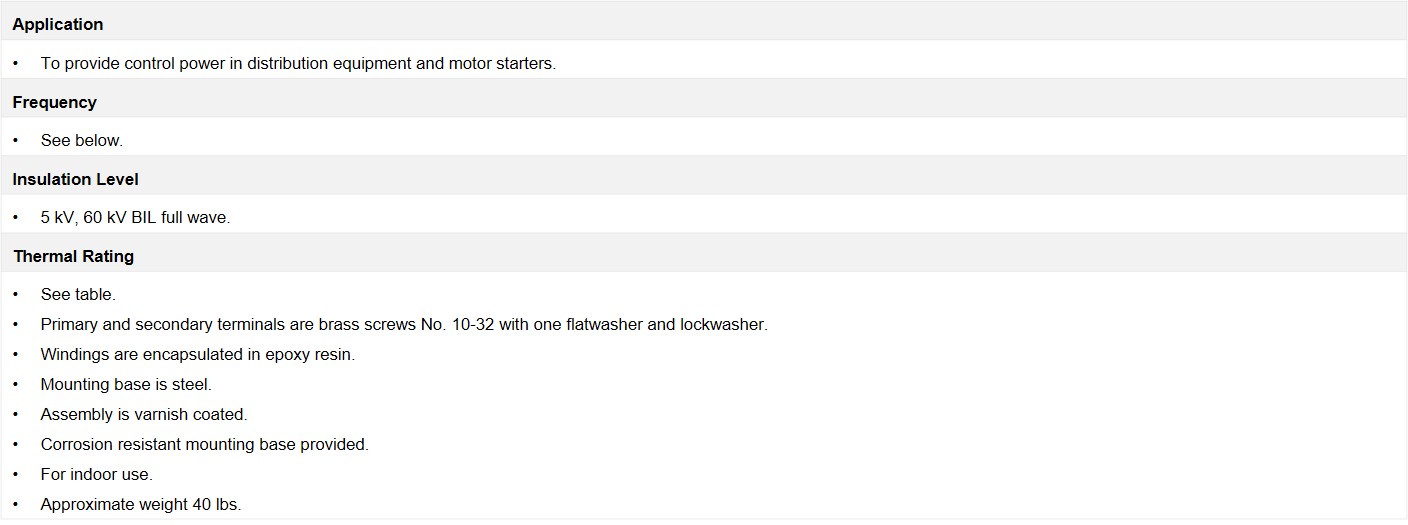
Task: Click the 'See table.' item
Action: [78, 294]
